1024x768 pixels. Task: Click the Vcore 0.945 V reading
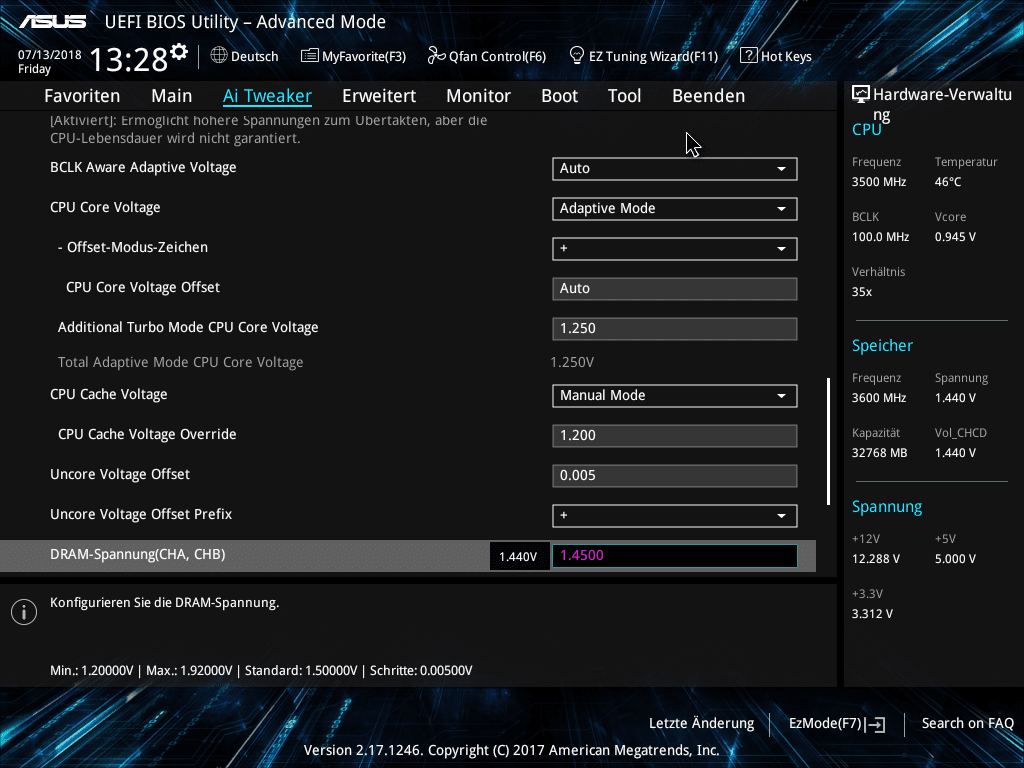click(x=955, y=237)
